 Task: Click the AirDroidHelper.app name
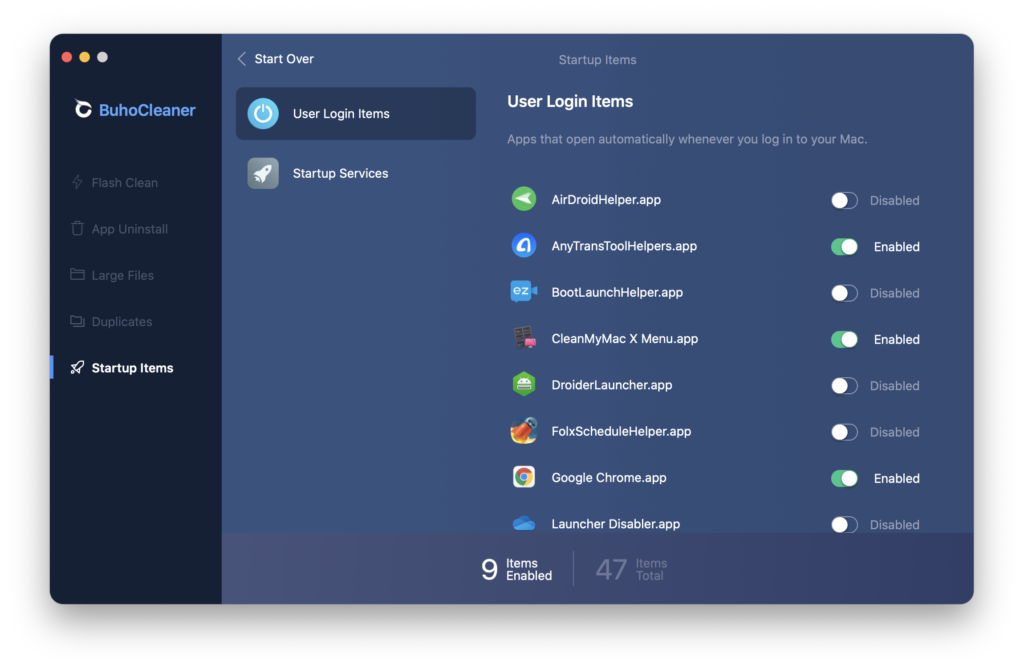click(606, 200)
